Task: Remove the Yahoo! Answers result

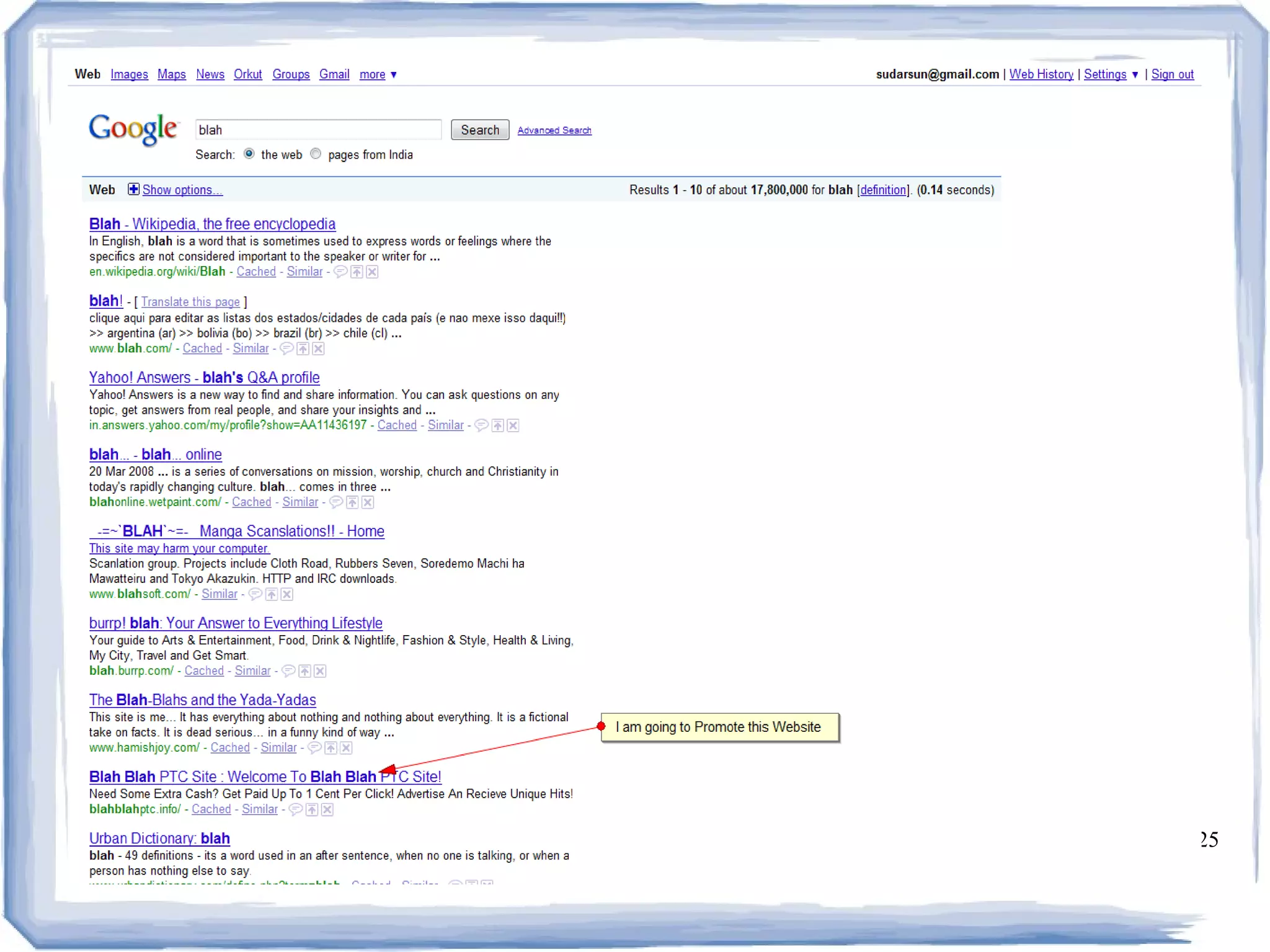Action: click(x=513, y=425)
